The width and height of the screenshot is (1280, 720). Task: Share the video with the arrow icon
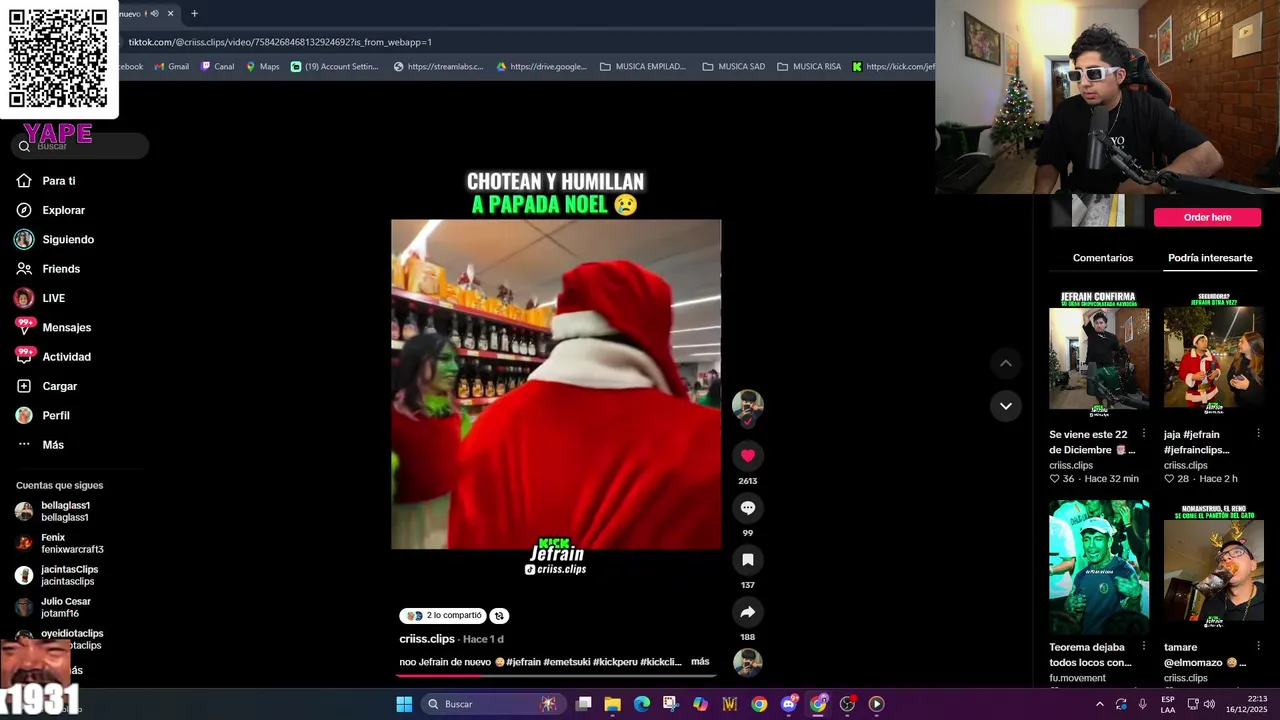[x=747, y=612]
